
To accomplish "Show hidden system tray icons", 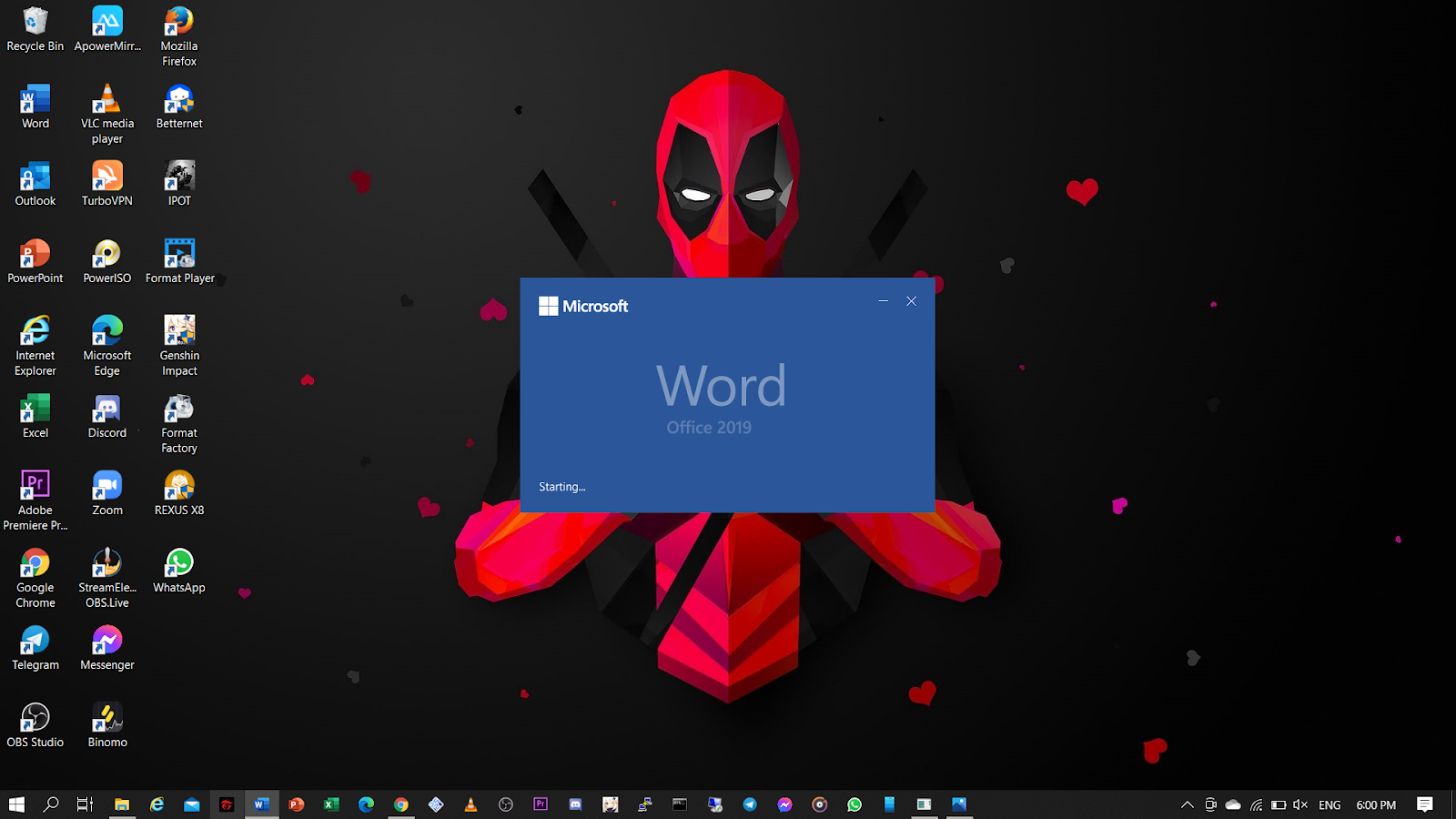I will pyautogui.click(x=1188, y=804).
